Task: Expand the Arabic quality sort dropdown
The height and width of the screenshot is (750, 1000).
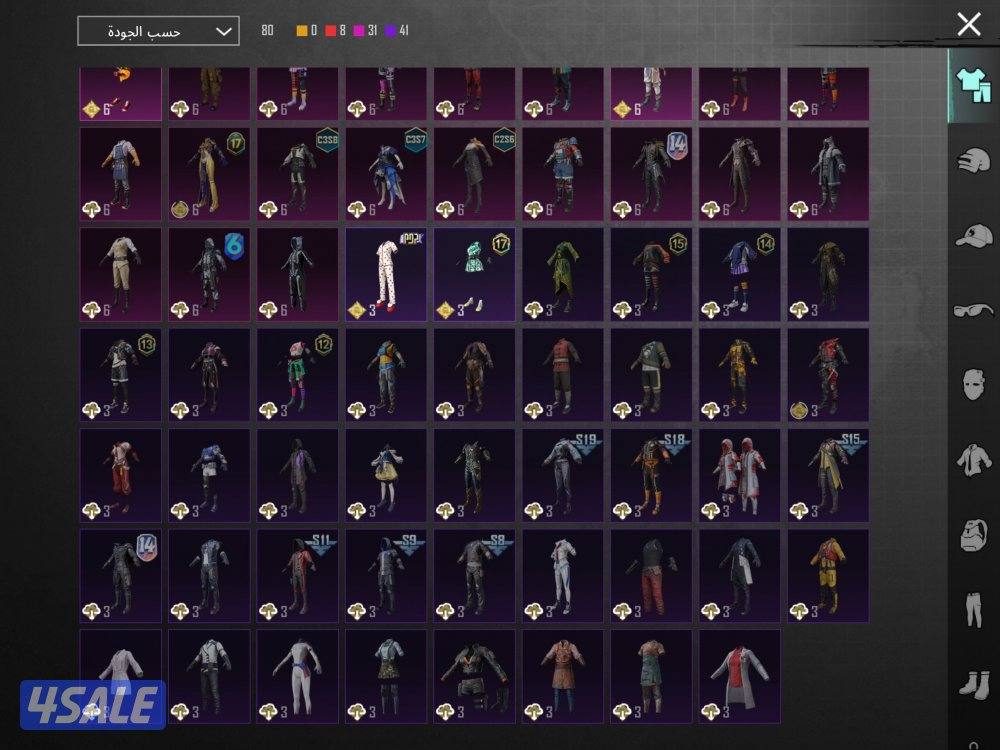Action: point(158,31)
